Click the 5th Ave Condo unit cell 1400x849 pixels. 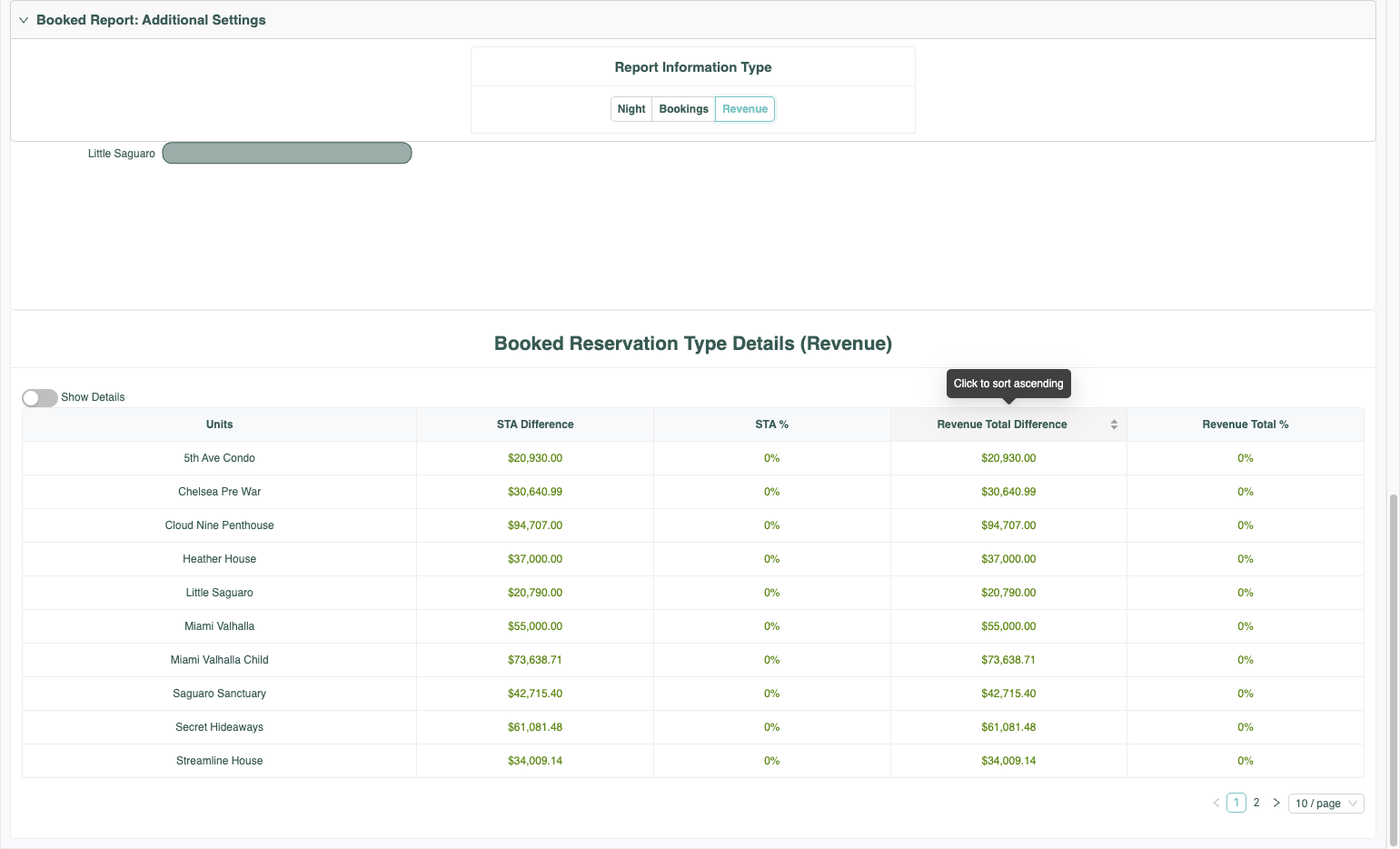coord(220,458)
